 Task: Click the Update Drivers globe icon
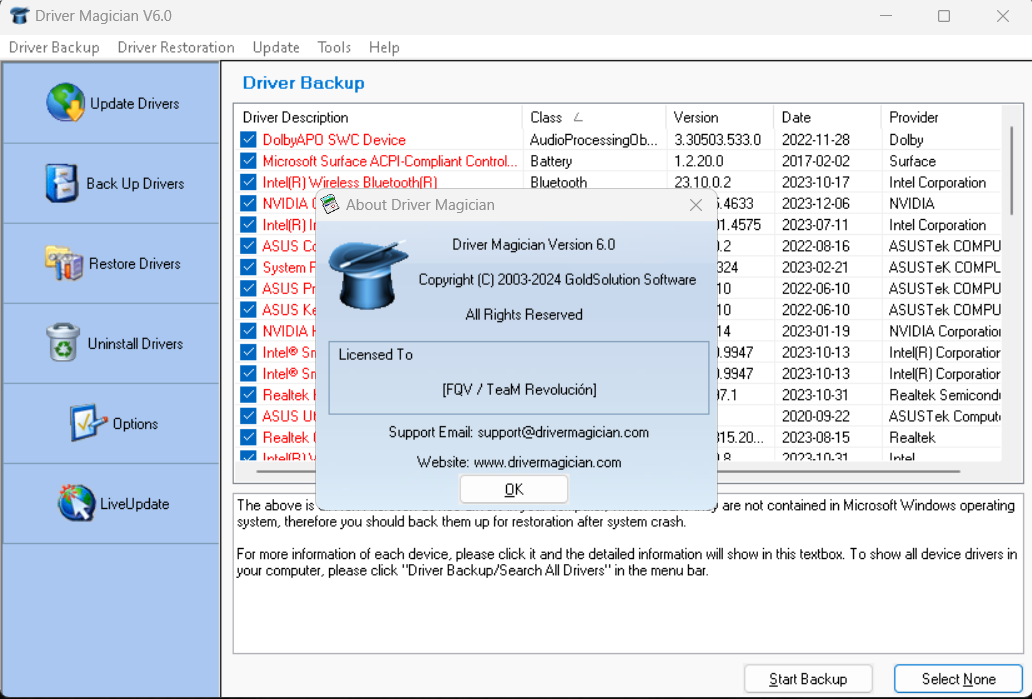tap(65, 103)
